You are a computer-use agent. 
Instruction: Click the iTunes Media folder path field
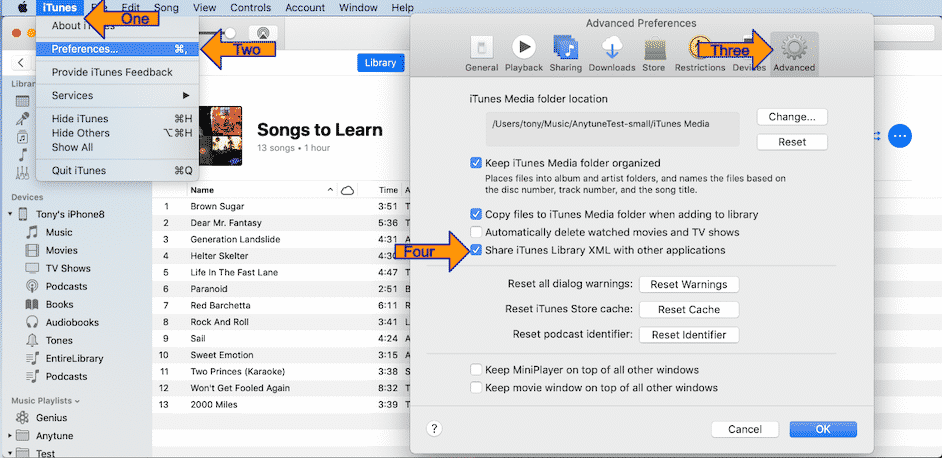coord(613,129)
